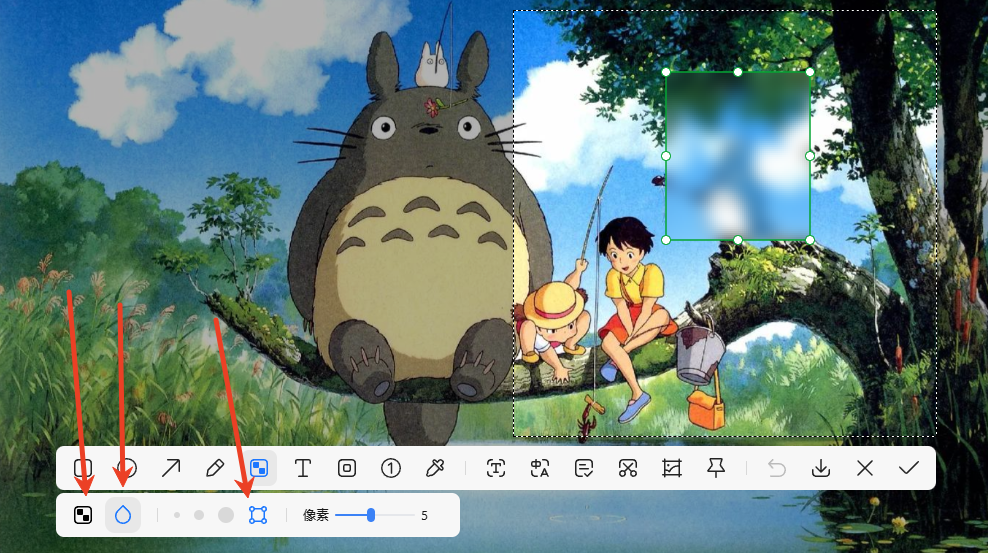Screen dimensions: 988x553
Task: Choose the smallest brush size dot
Action: click(177, 515)
